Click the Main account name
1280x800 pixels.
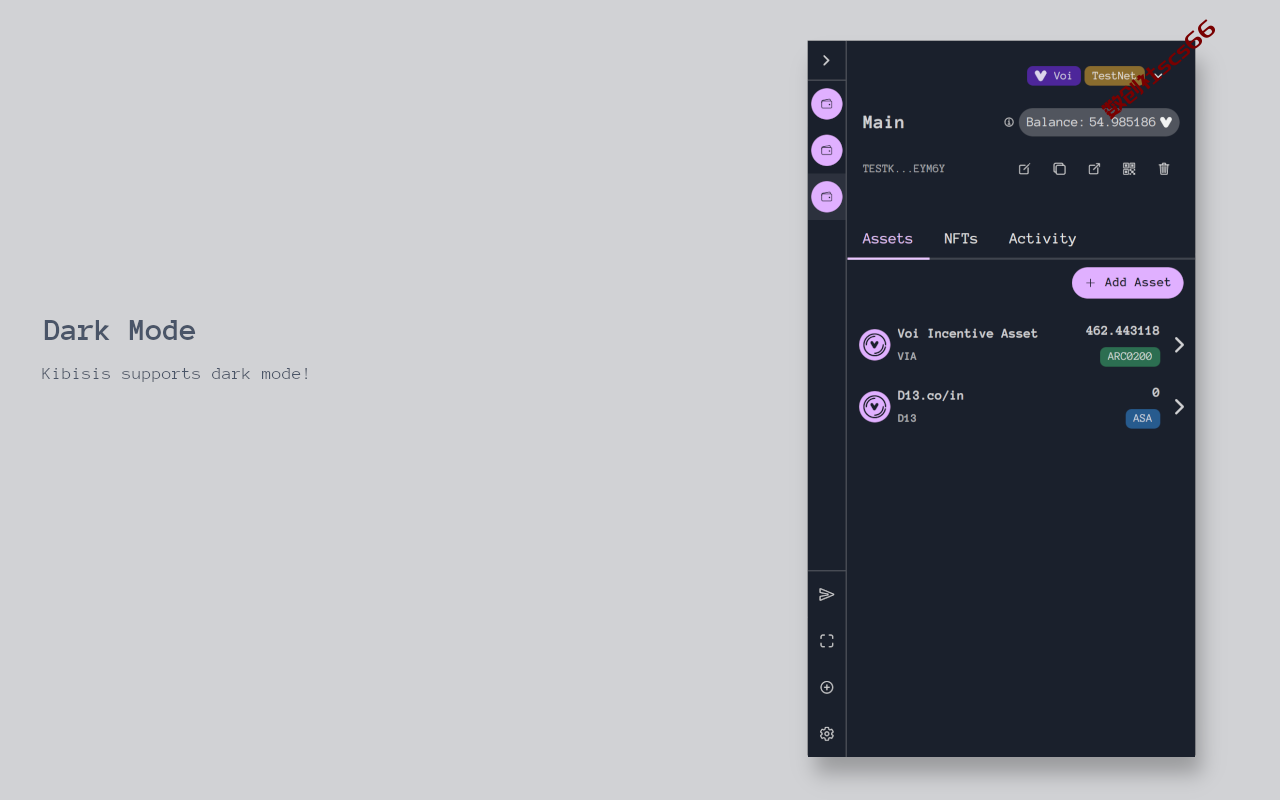pyautogui.click(x=884, y=122)
